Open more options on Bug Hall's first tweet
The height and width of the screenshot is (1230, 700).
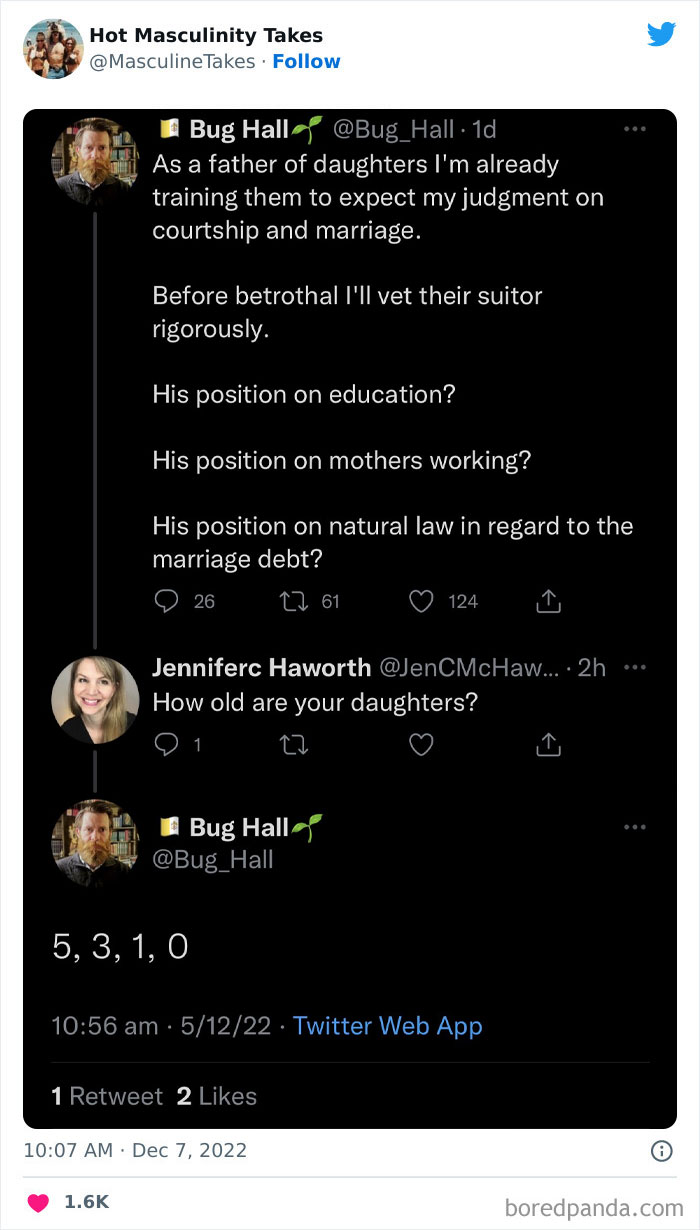tap(634, 129)
